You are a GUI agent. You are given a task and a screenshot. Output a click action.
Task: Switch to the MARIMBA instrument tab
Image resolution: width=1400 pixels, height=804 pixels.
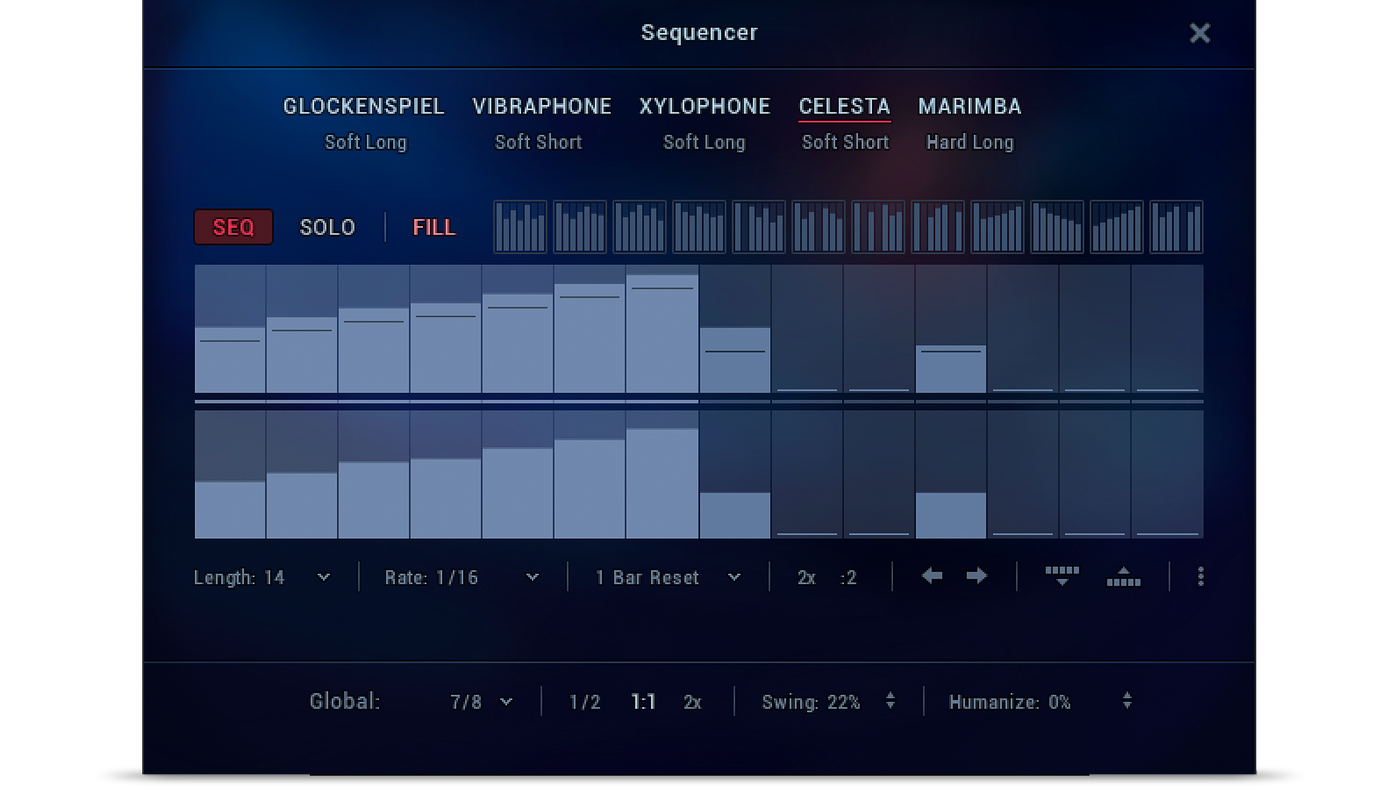[970, 106]
